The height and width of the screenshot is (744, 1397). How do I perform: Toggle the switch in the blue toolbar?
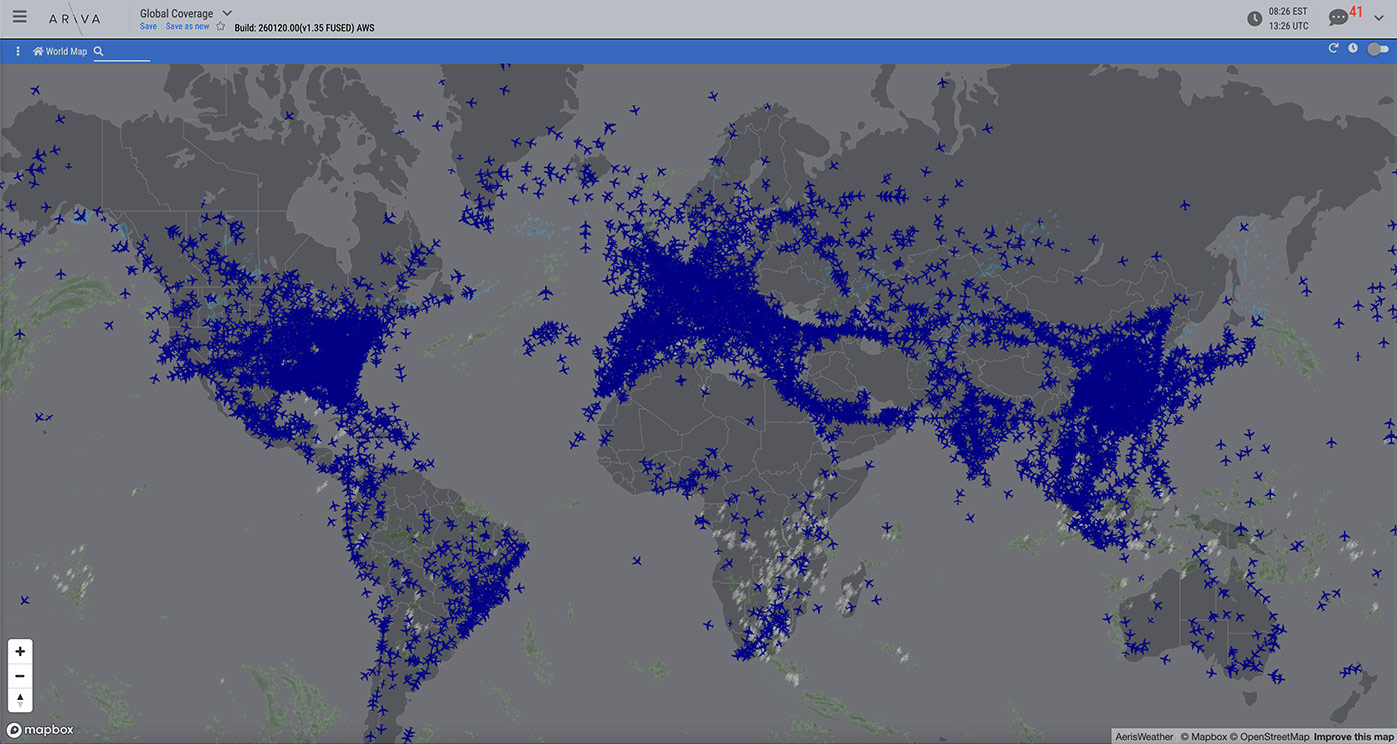click(x=1378, y=49)
